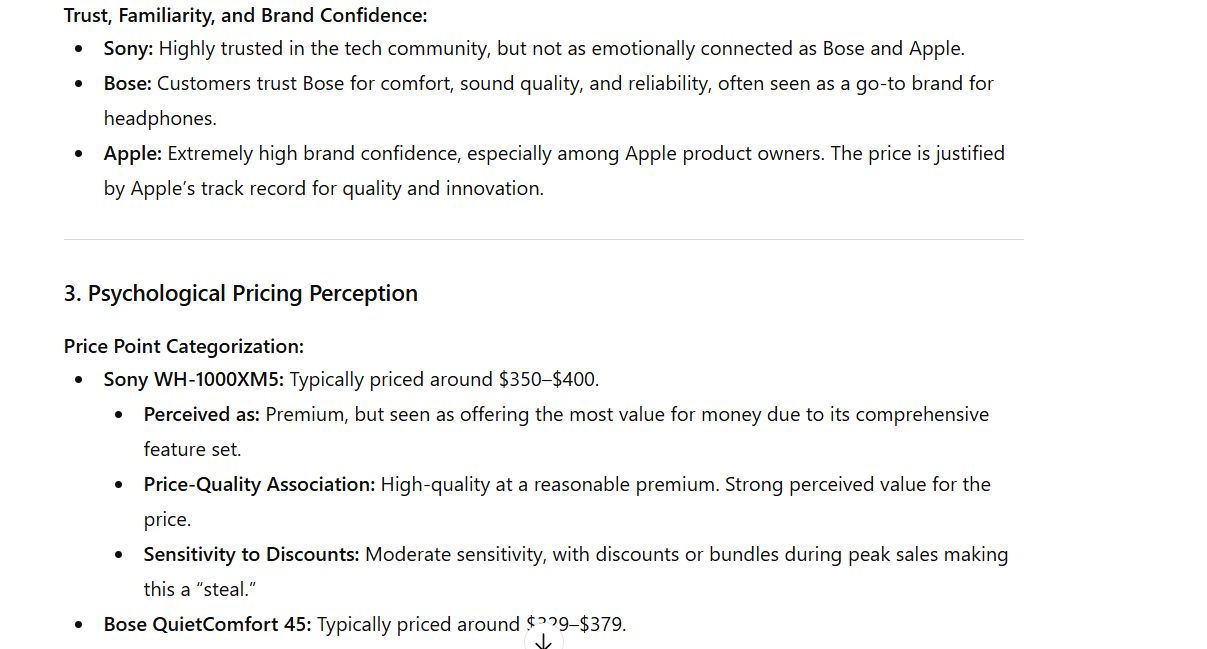Click the 'feature set.' text line
The image size is (1207, 649).
pyautogui.click(x=192, y=449)
